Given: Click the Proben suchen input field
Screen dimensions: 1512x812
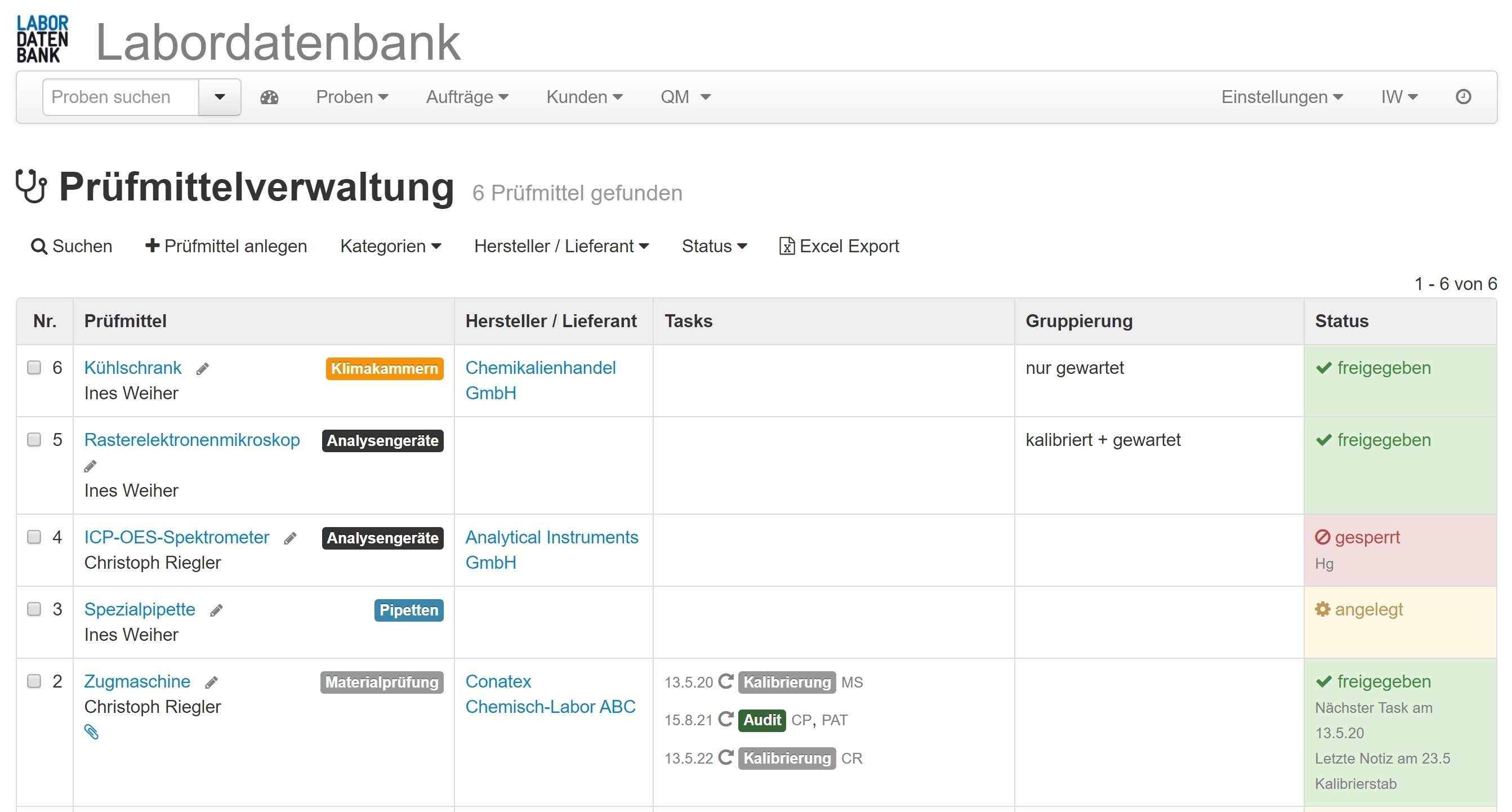Looking at the screenshot, I should point(121,97).
